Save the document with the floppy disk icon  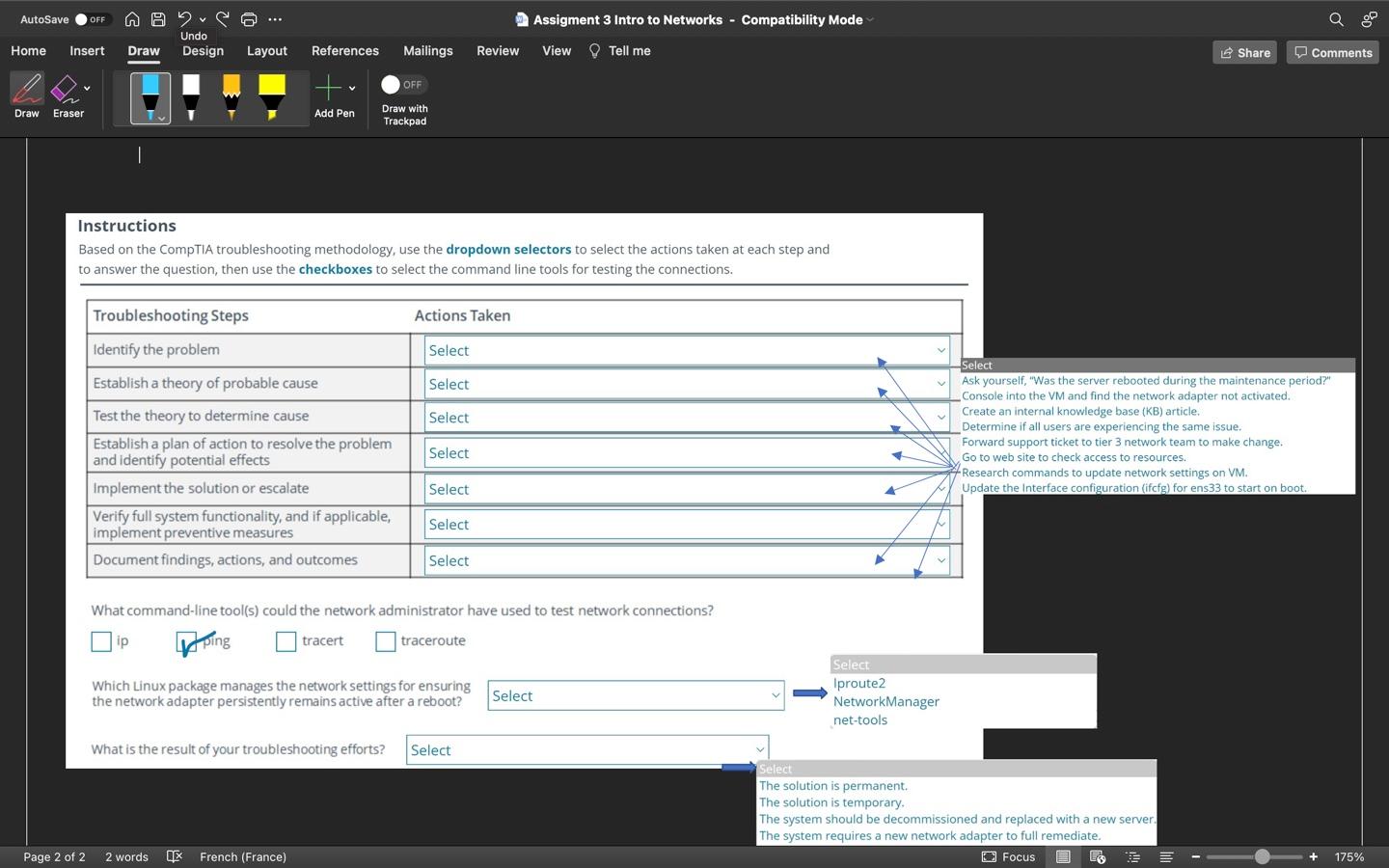(x=158, y=19)
